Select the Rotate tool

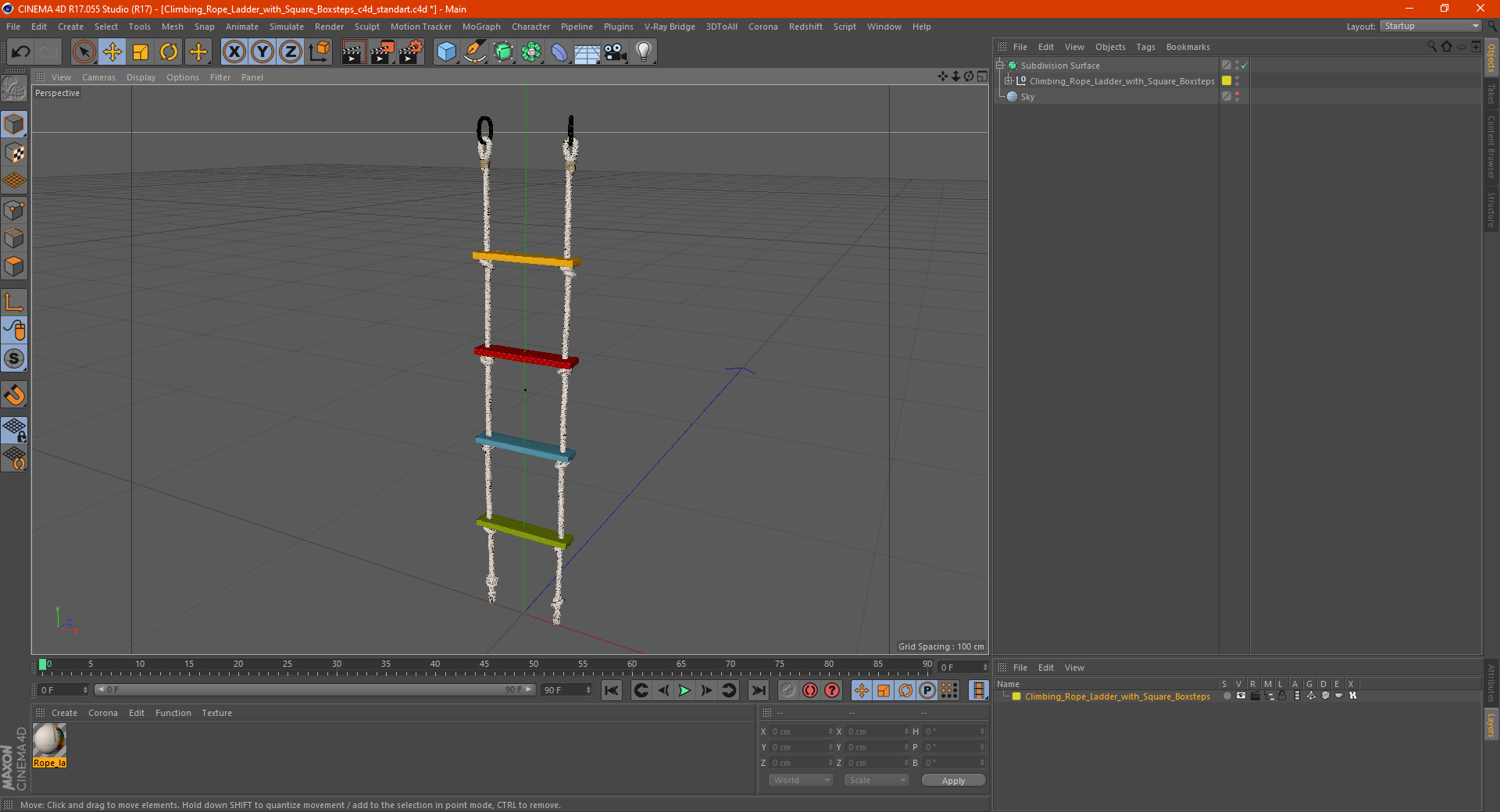169,52
